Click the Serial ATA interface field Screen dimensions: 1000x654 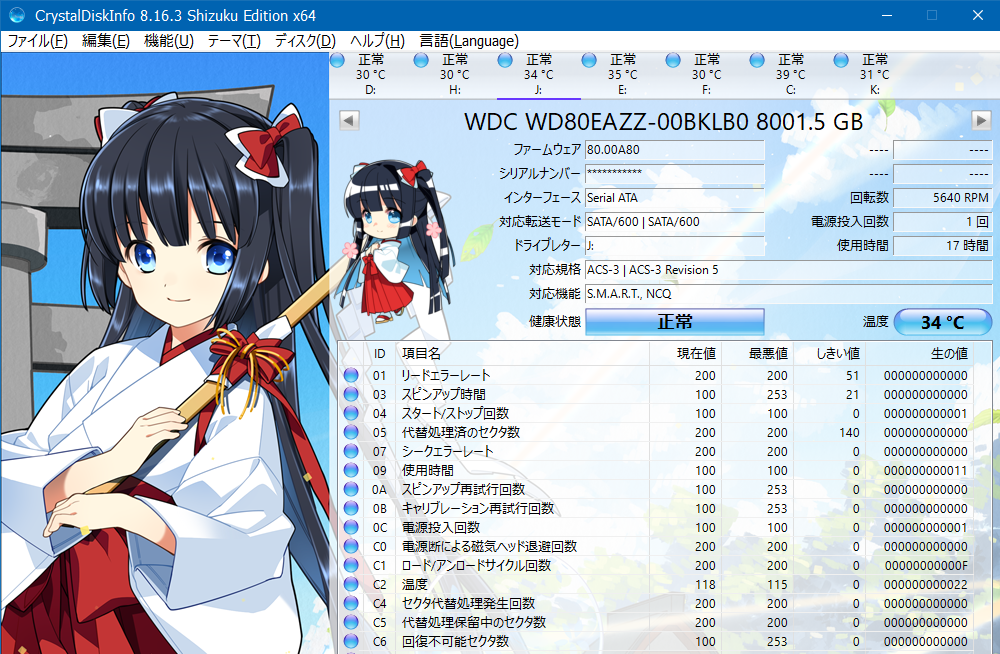pos(675,198)
